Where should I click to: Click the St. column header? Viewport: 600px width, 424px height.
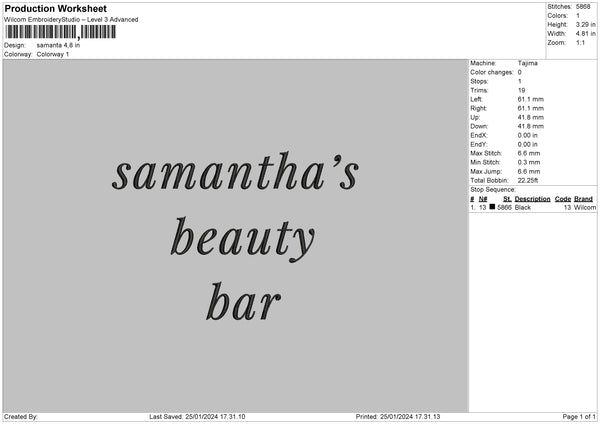(x=507, y=199)
